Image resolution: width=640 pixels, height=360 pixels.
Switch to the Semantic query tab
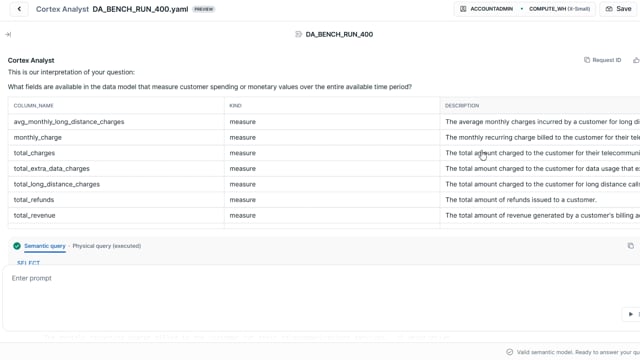[44, 246]
